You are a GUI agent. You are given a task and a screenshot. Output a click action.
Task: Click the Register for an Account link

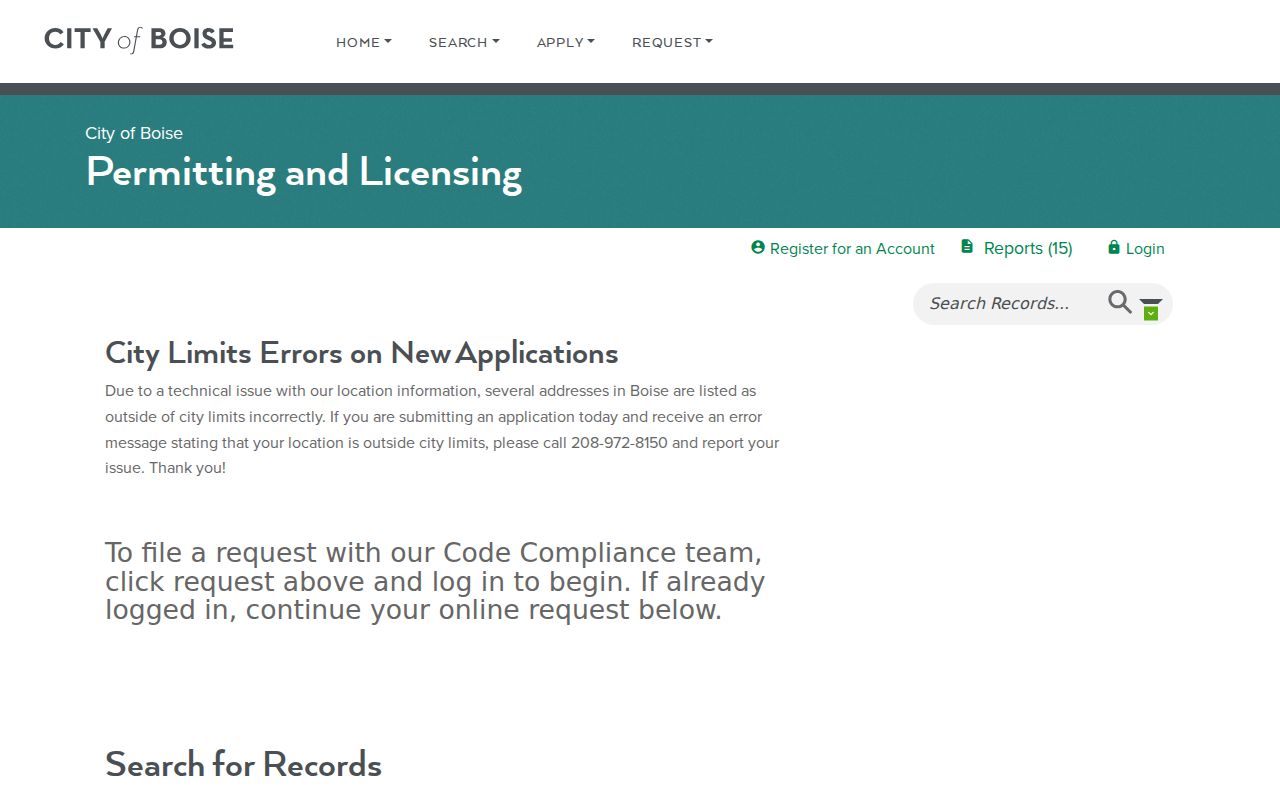[x=852, y=249]
